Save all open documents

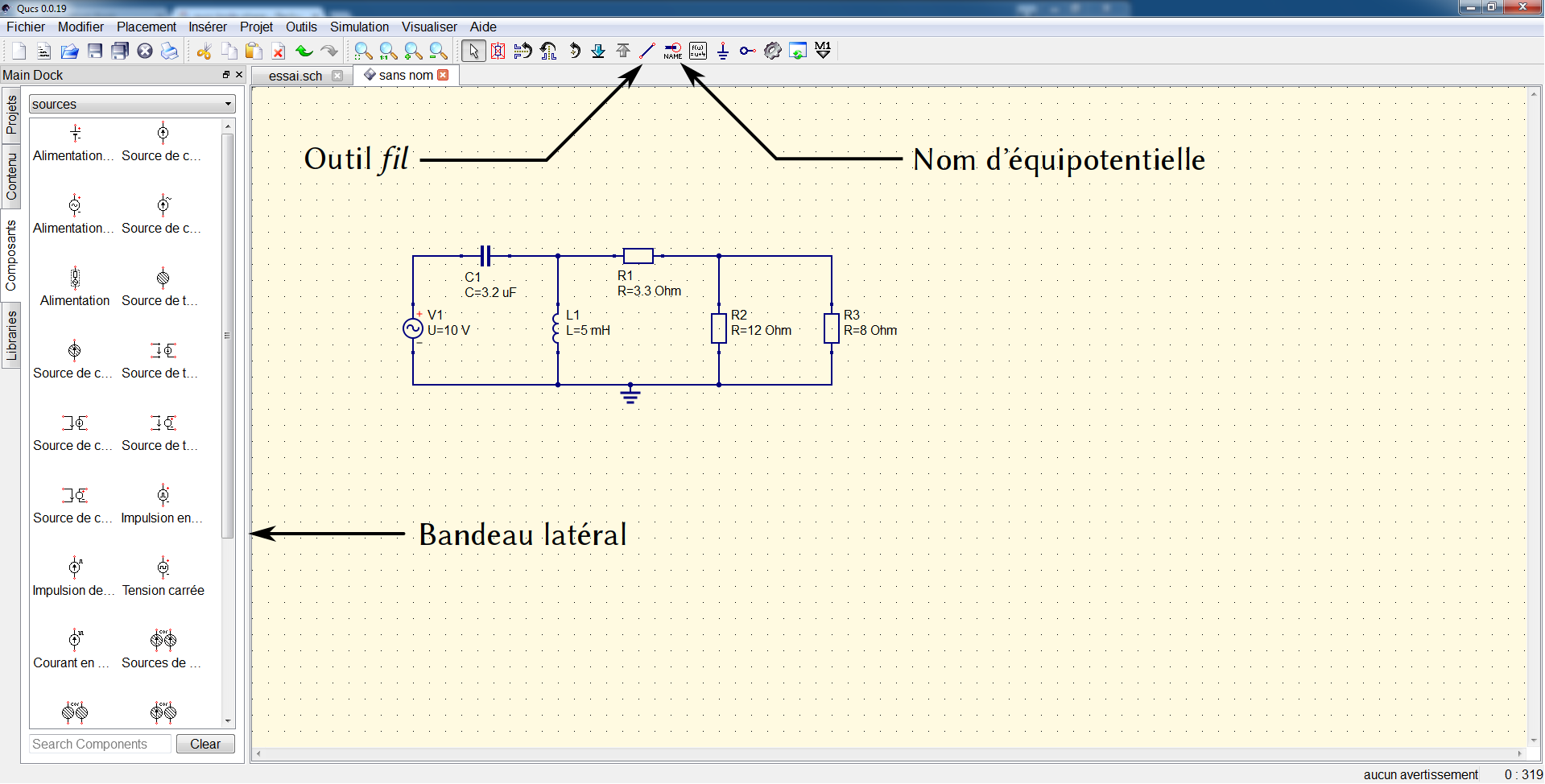click(x=120, y=52)
